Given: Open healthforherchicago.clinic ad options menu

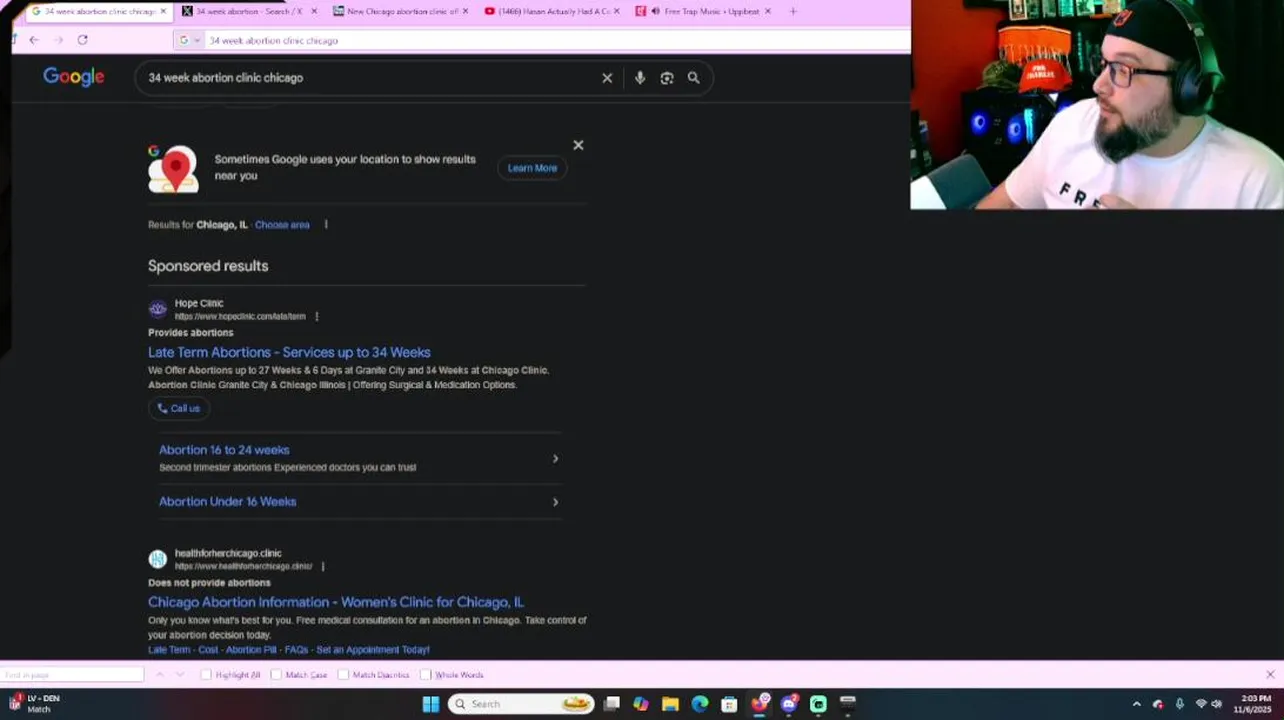Looking at the screenshot, I should pyautogui.click(x=323, y=566).
